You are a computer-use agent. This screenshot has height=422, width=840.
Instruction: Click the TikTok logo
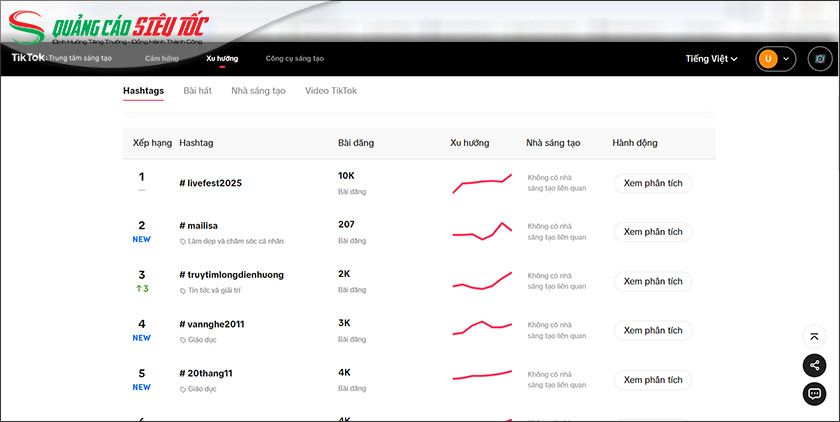(x=28, y=58)
